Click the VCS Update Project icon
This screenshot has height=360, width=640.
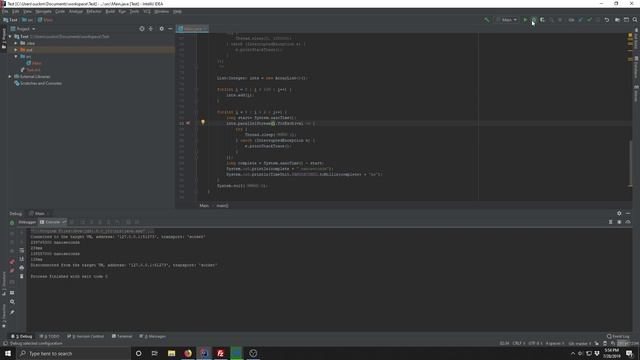click(x=580, y=20)
